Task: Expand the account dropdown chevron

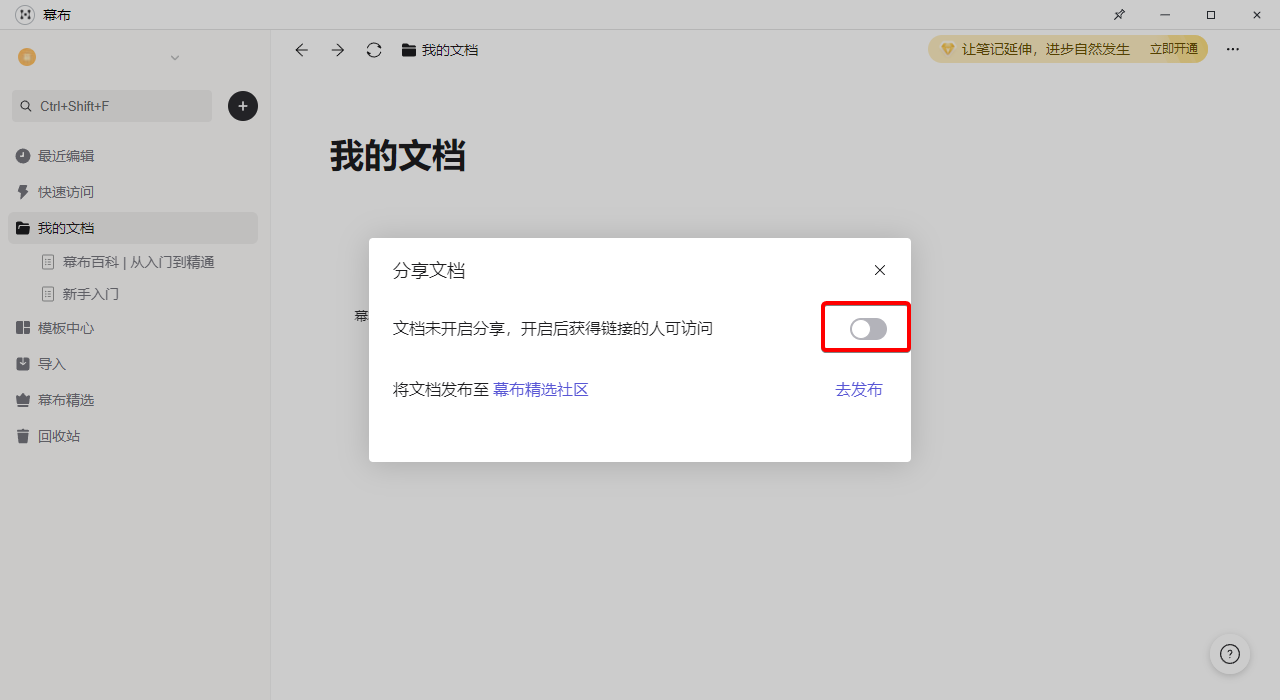Action: click(175, 58)
